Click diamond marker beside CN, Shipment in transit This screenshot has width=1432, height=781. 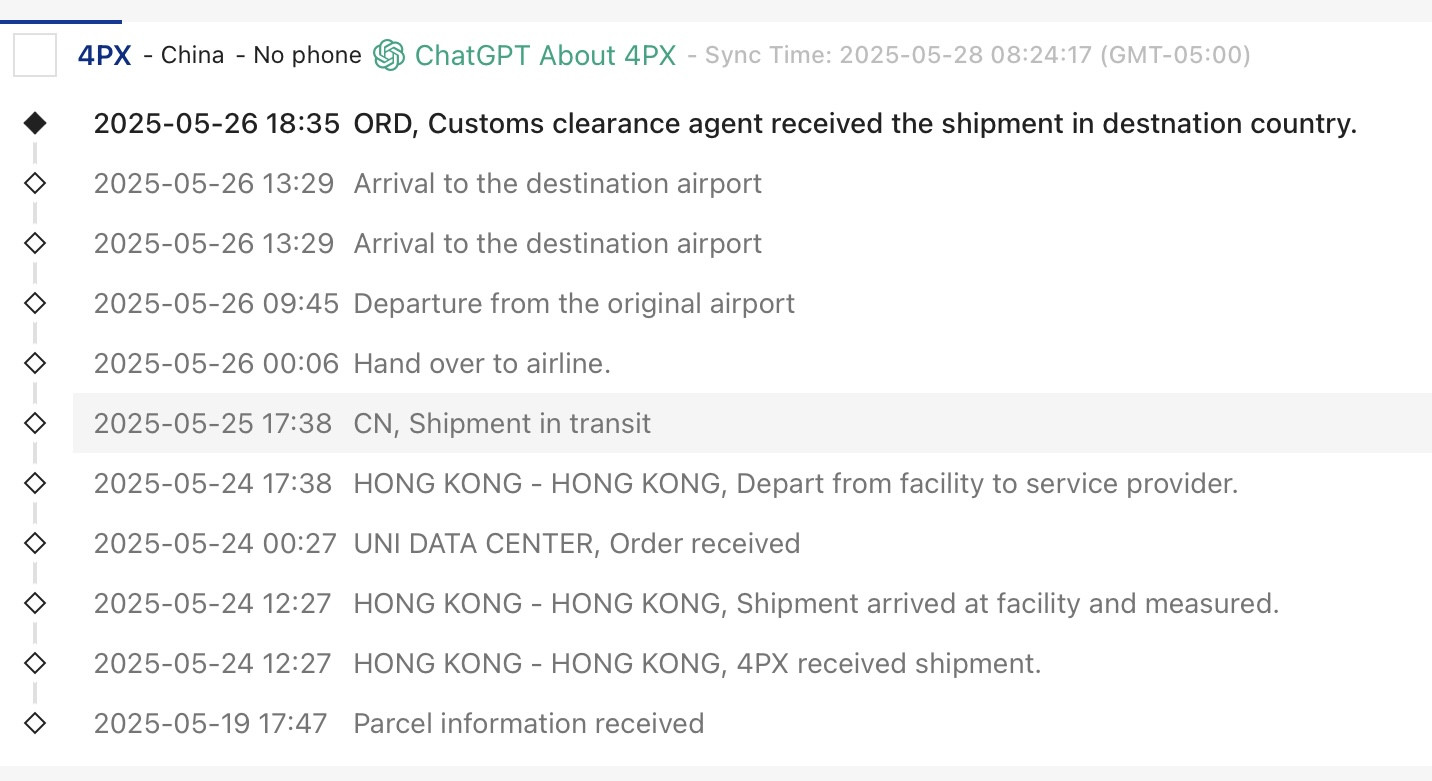coord(35,423)
